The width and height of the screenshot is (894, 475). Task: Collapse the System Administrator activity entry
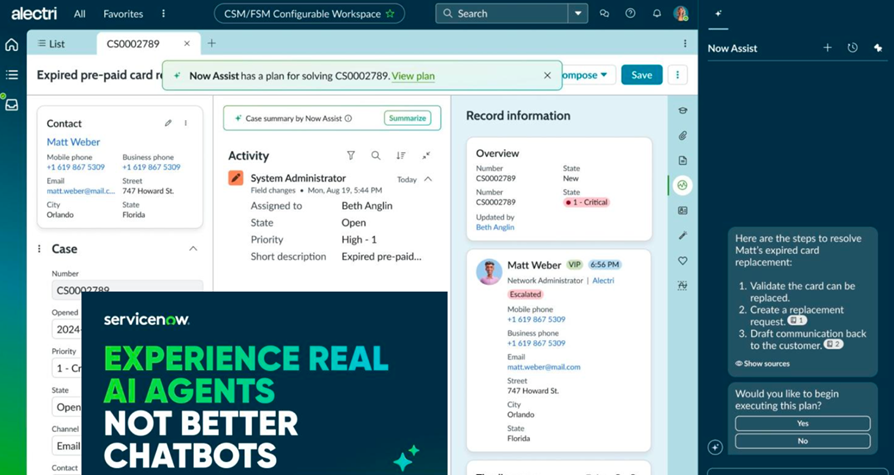pos(428,179)
